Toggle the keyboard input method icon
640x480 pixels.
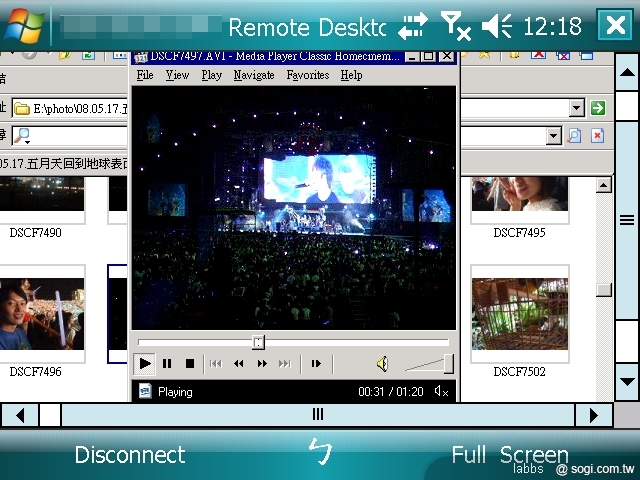point(319,452)
